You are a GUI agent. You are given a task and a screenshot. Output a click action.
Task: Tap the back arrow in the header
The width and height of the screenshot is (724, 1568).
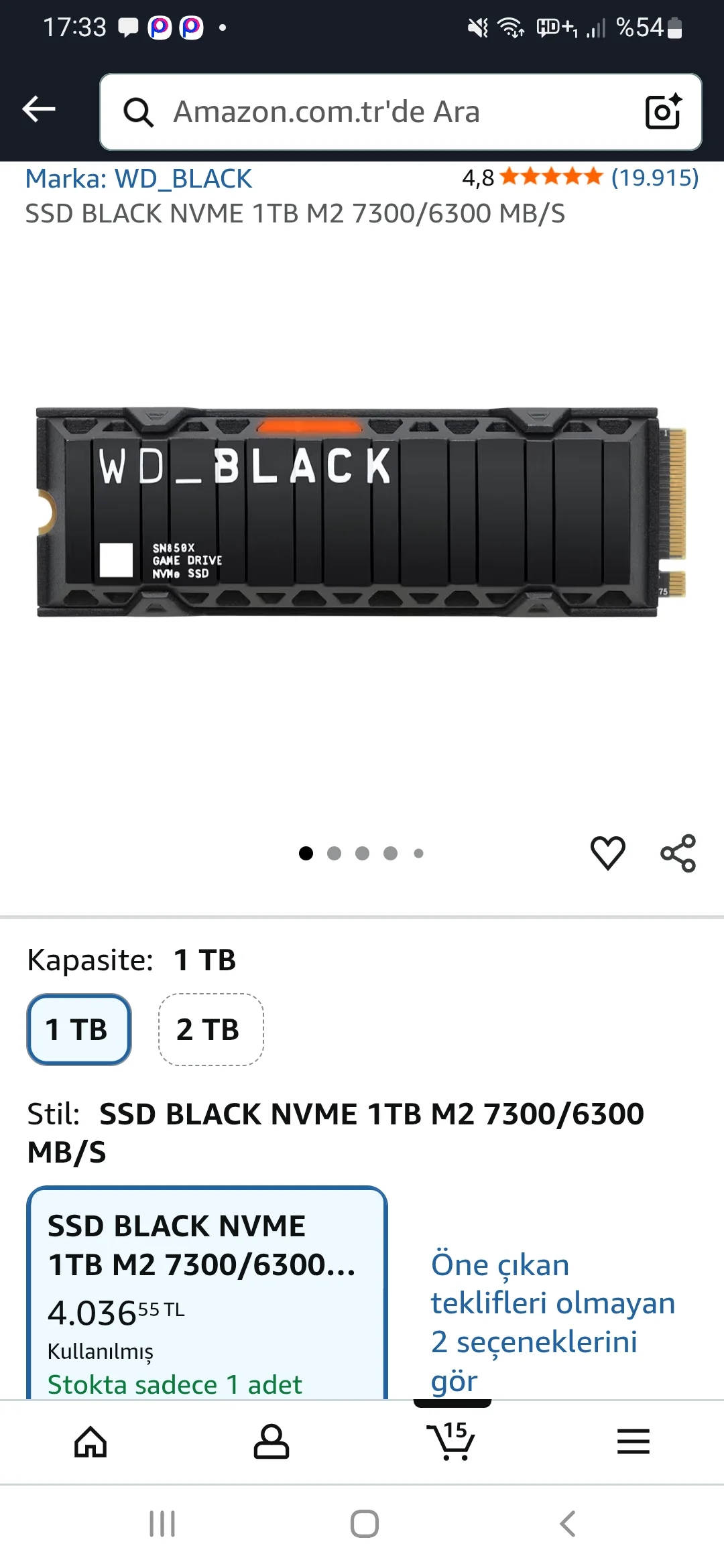coord(39,109)
